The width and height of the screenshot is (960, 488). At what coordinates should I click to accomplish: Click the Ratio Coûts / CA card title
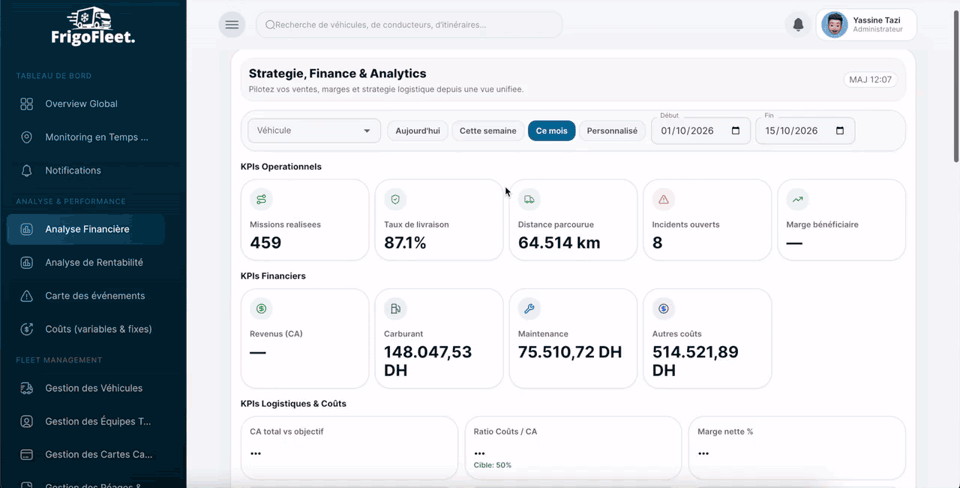[505, 432]
